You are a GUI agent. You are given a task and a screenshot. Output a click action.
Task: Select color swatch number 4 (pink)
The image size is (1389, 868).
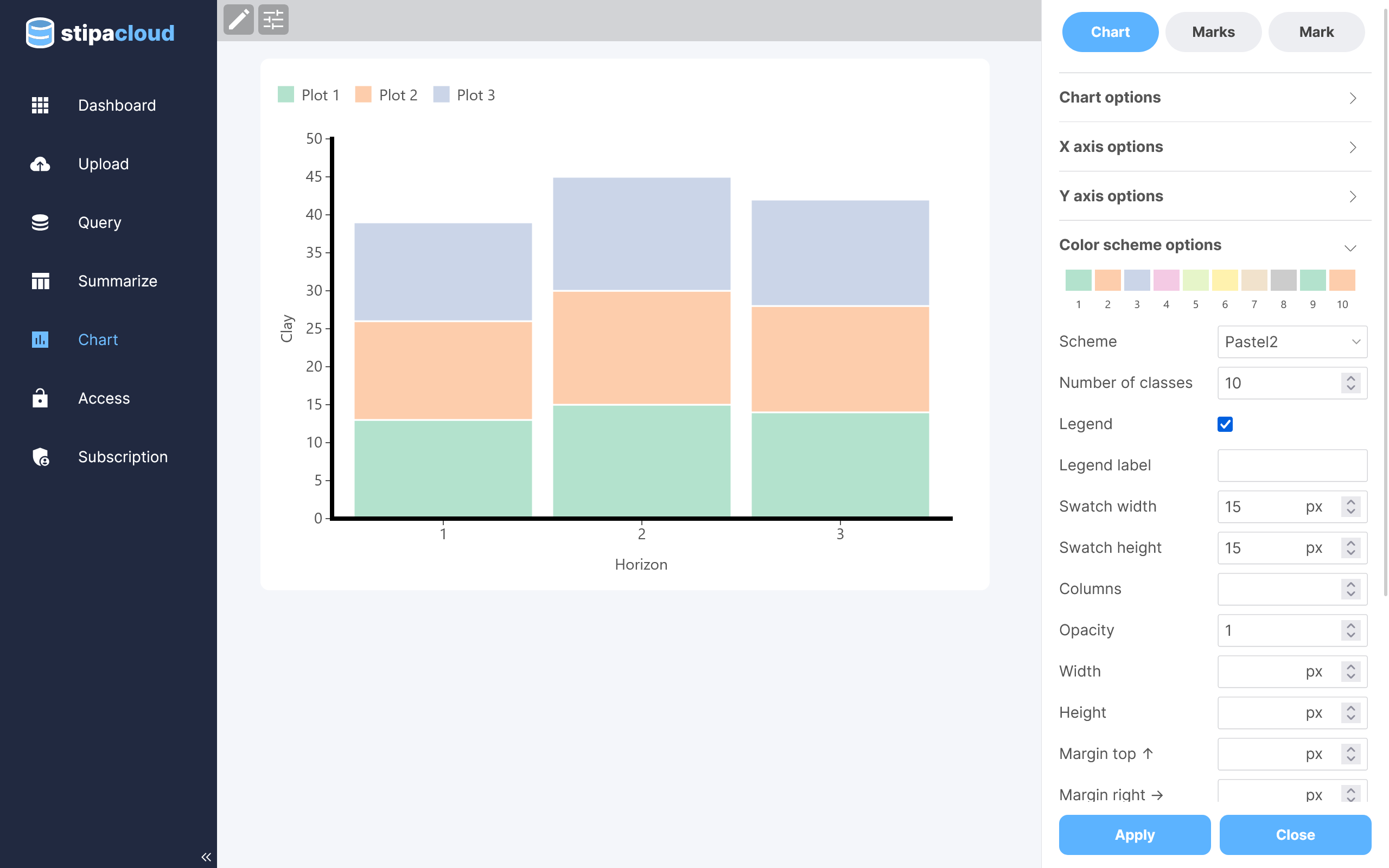tap(1165, 280)
